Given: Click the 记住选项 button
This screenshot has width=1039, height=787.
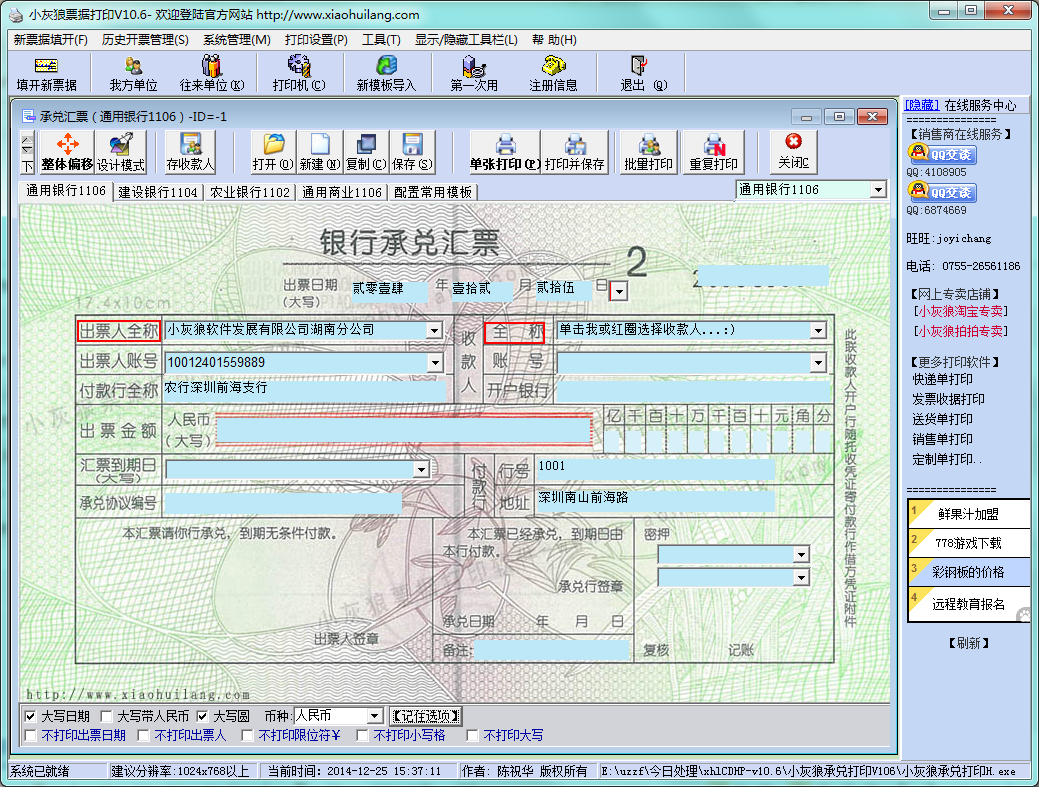Looking at the screenshot, I should [x=427, y=717].
